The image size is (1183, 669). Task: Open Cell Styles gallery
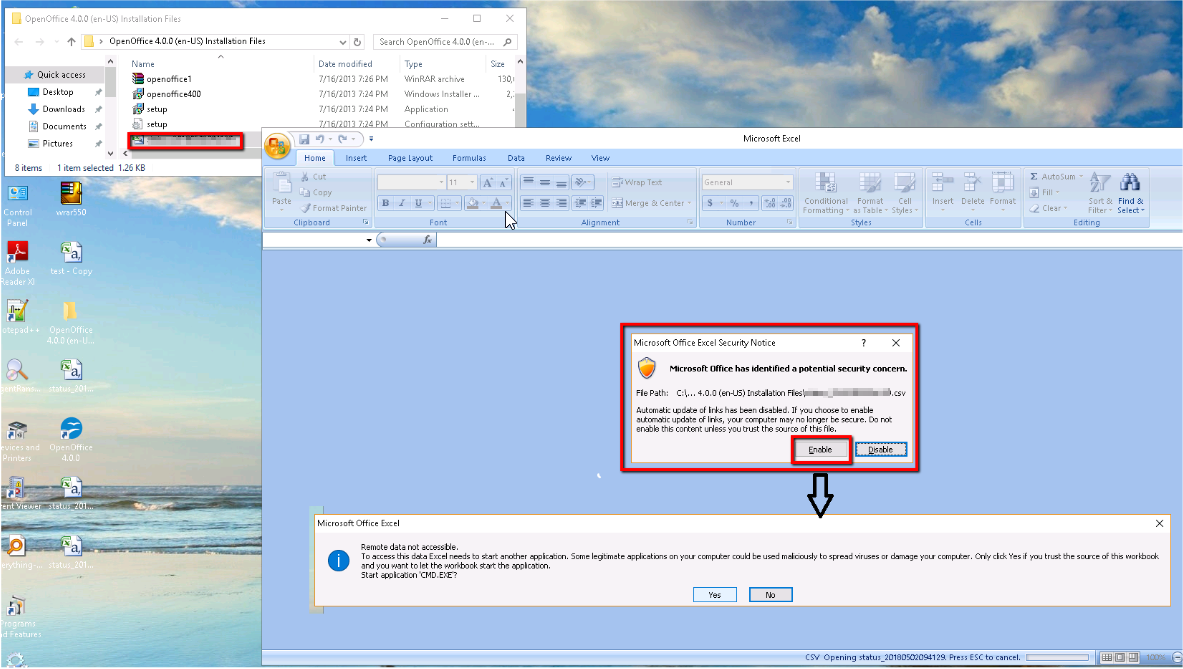(x=904, y=193)
